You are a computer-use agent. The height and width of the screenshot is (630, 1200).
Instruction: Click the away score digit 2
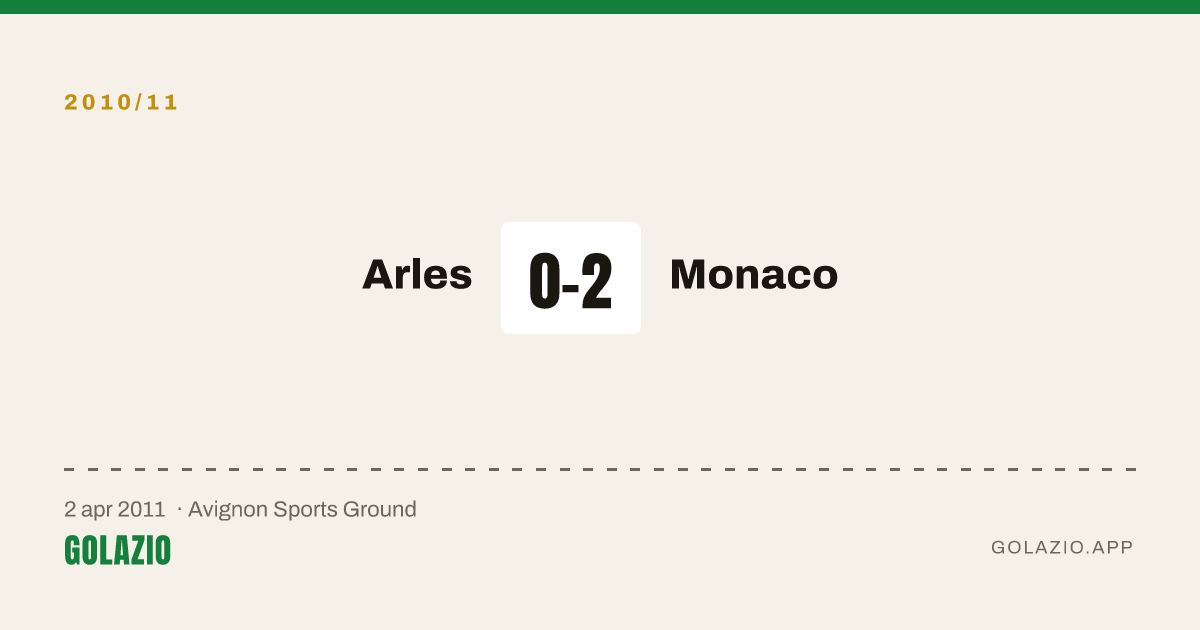[x=597, y=281]
